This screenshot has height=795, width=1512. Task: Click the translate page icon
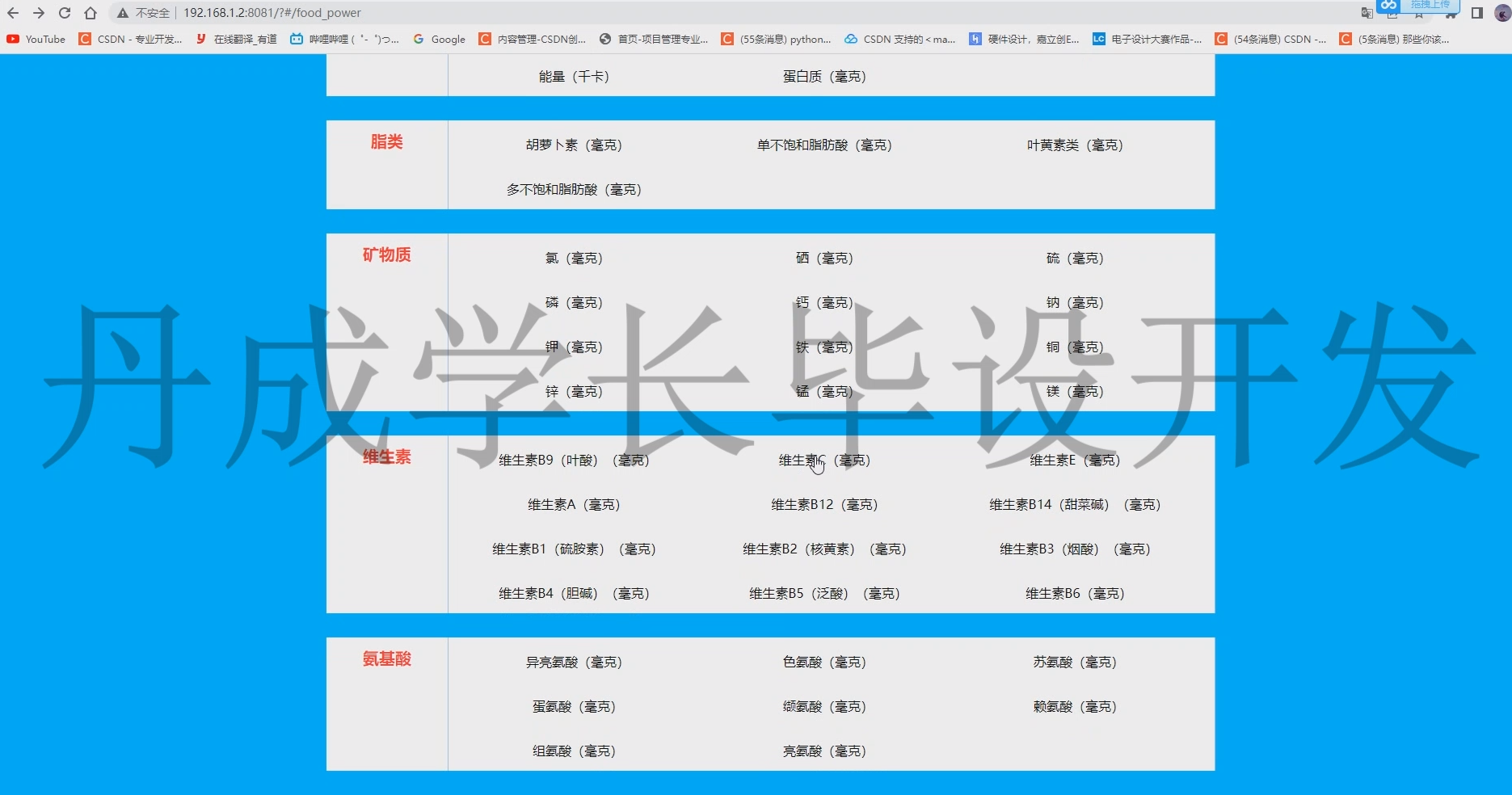1367,13
